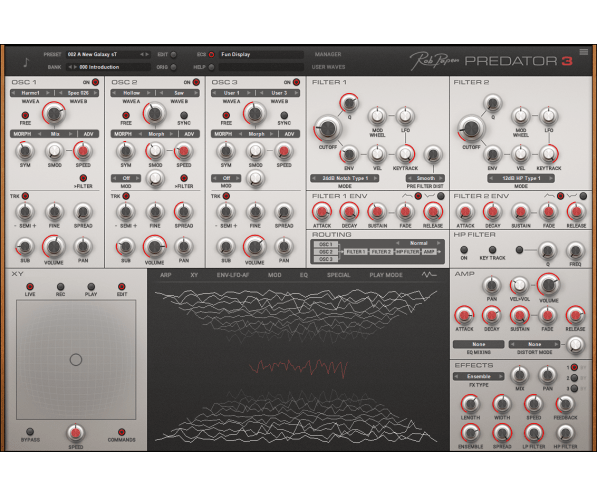Viewport: 597px width, 497px height.
Task: Toggle OSC 3 ON button
Action: [x=296, y=82]
